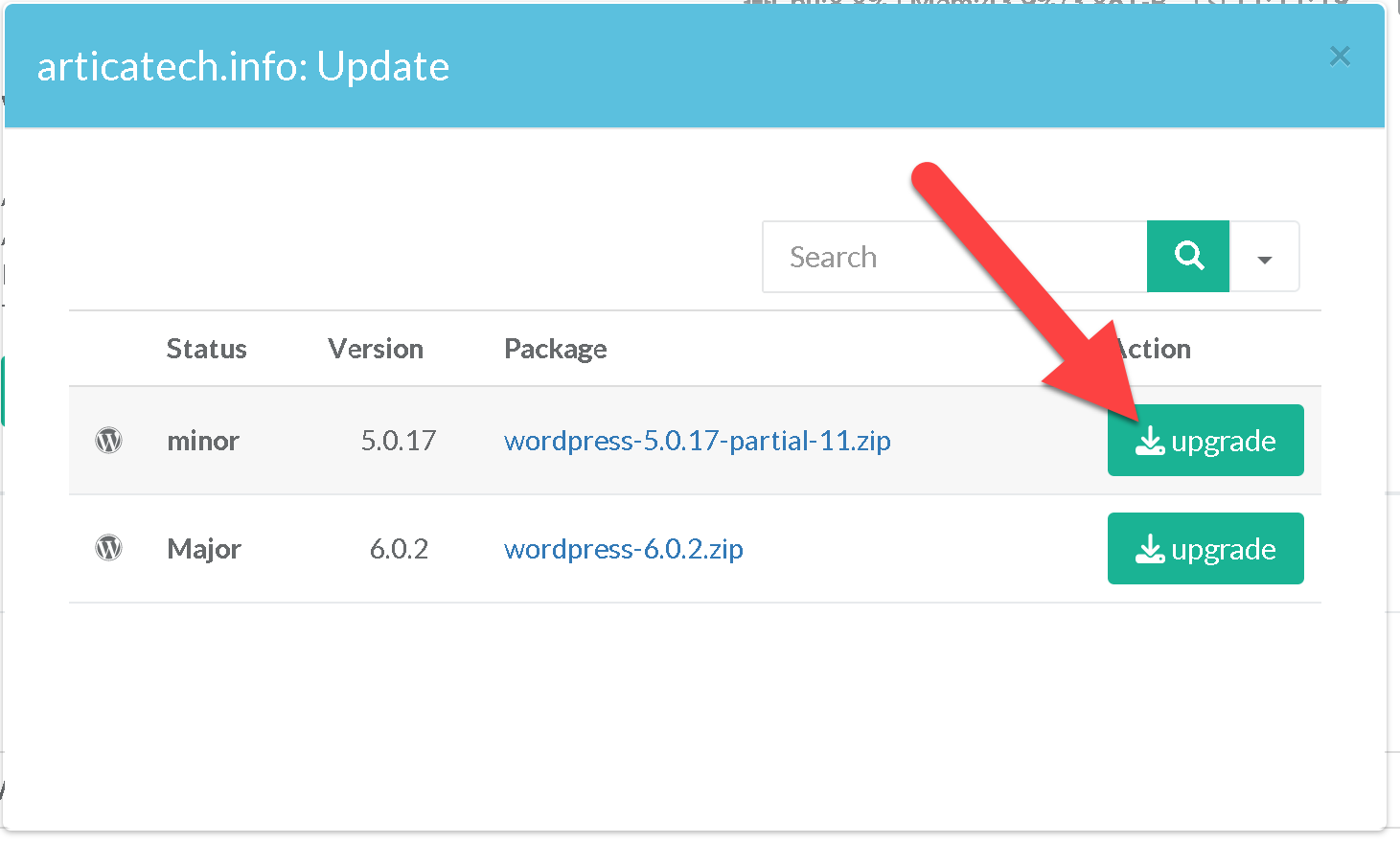
Task: Upgrade to minor version 5.0.17
Action: [x=1205, y=441]
